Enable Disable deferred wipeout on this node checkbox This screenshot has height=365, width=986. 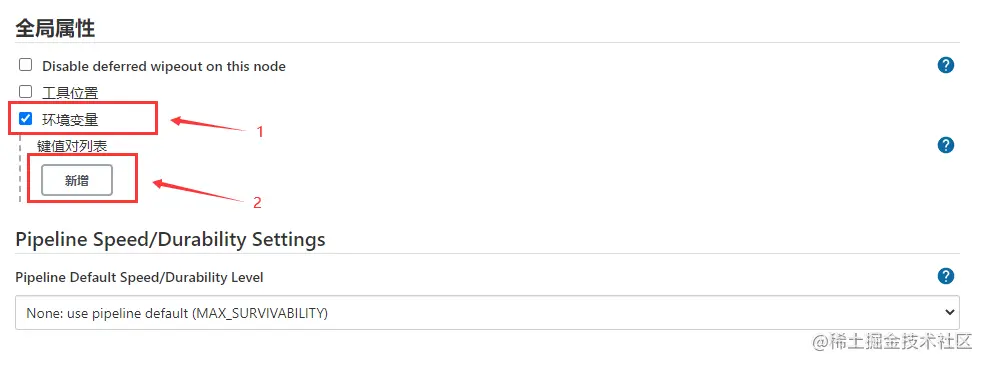(x=25, y=65)
